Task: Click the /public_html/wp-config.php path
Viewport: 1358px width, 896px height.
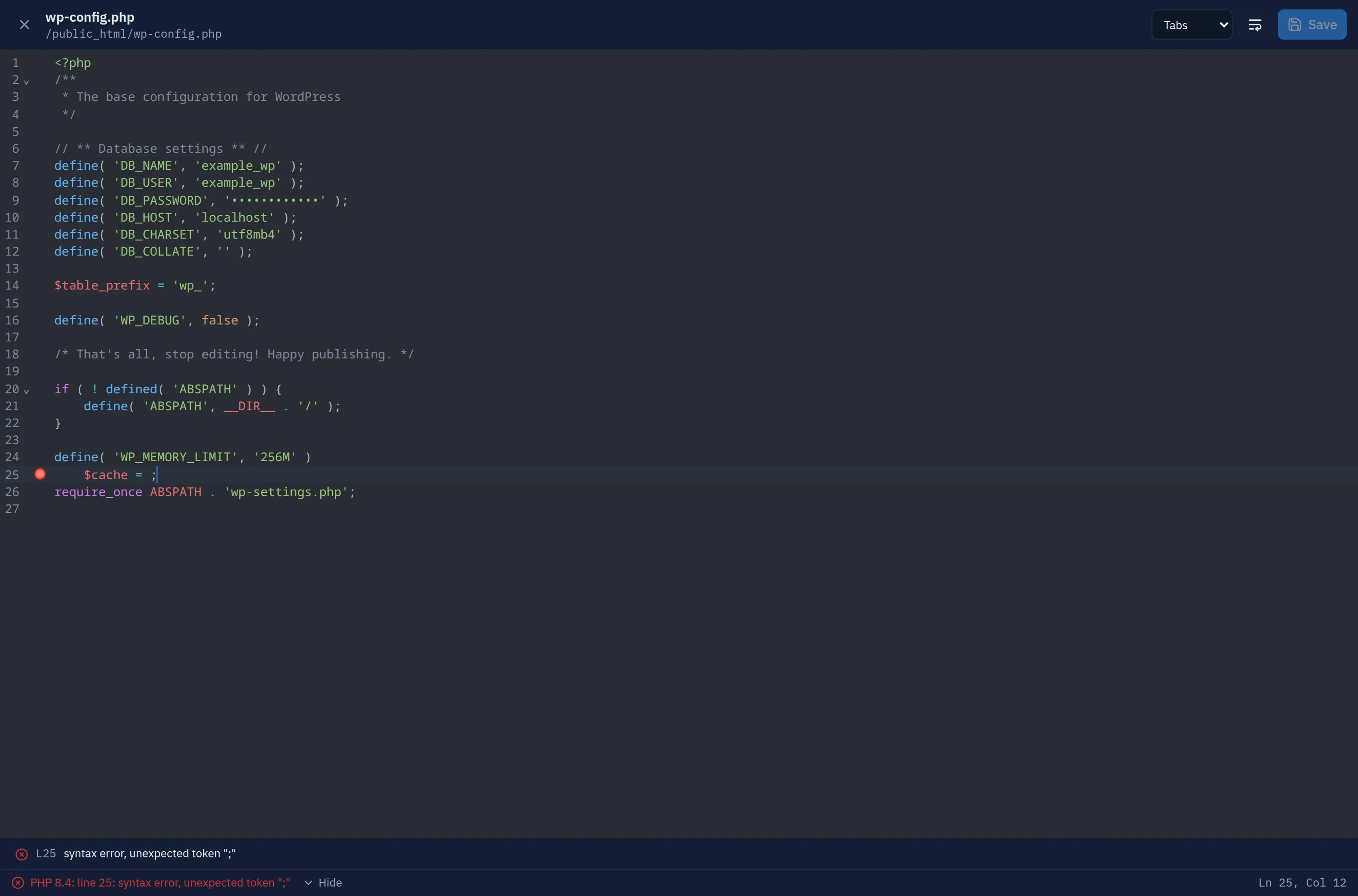Action: (134, 34)
